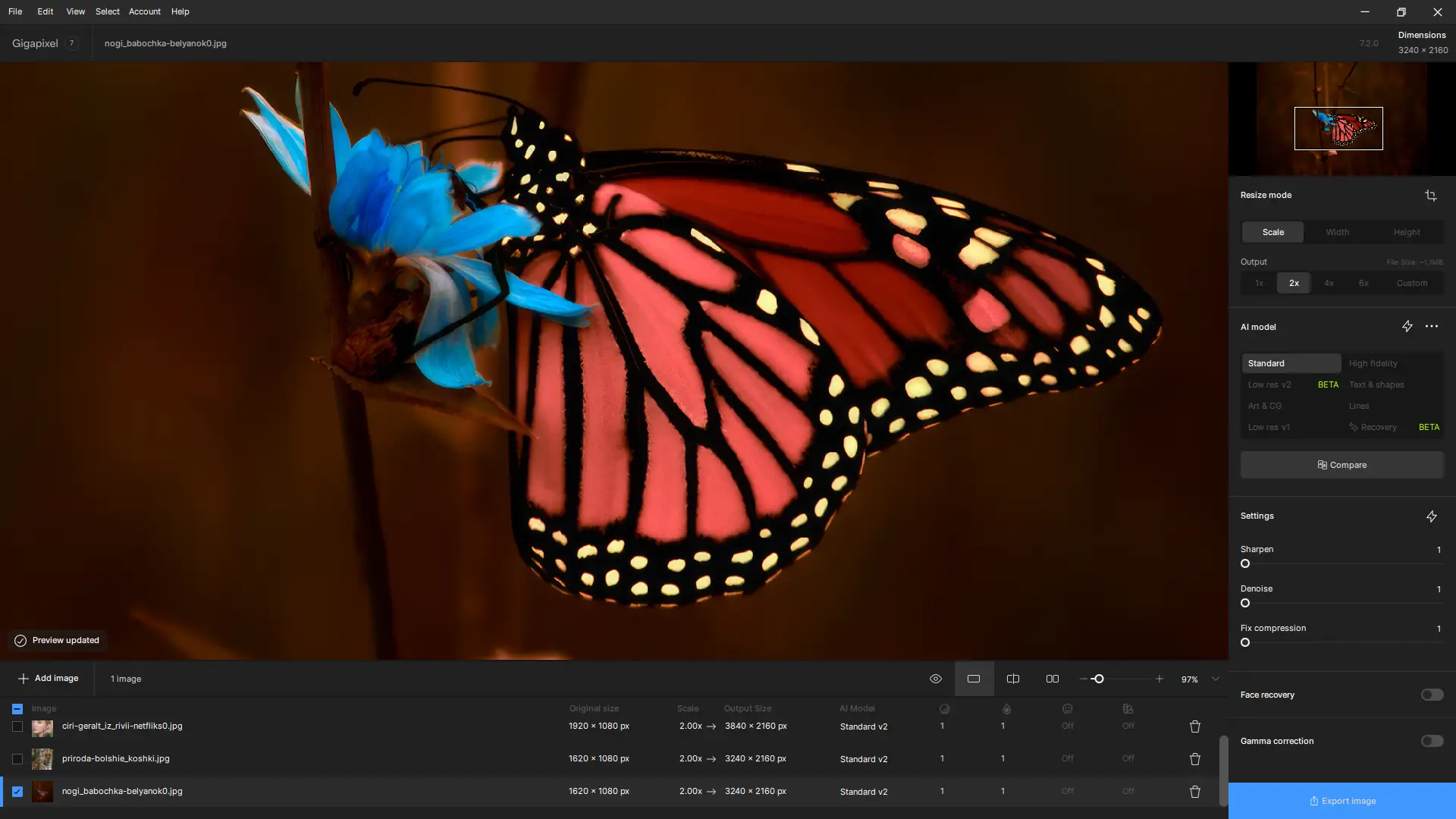This screenshot has width=1456, height=819.
Task: Select Custom output scale option
Action: click(1411, 283)
